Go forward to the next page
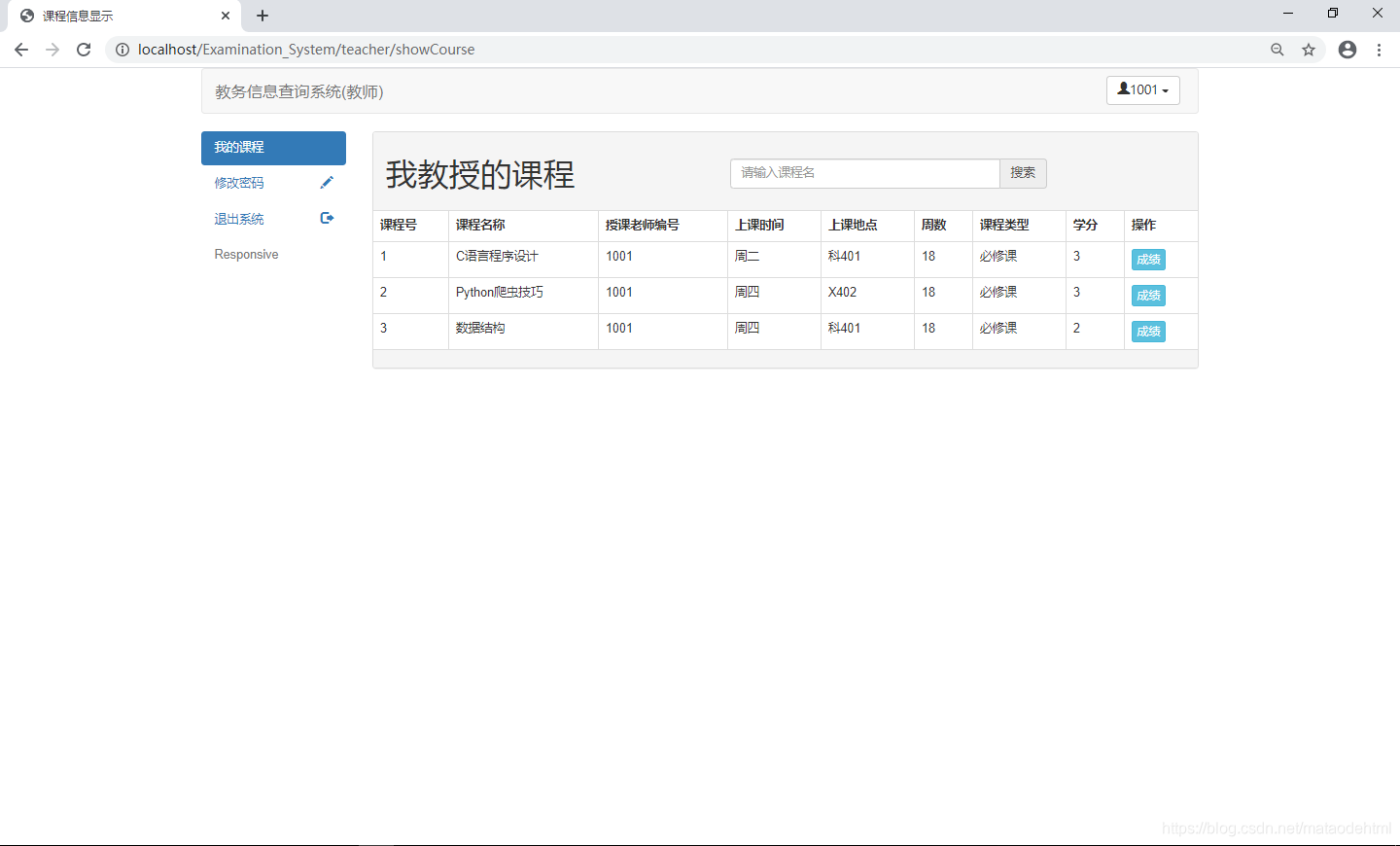The width and height of the screenshot is (1400, 846). tap(52, 50)
